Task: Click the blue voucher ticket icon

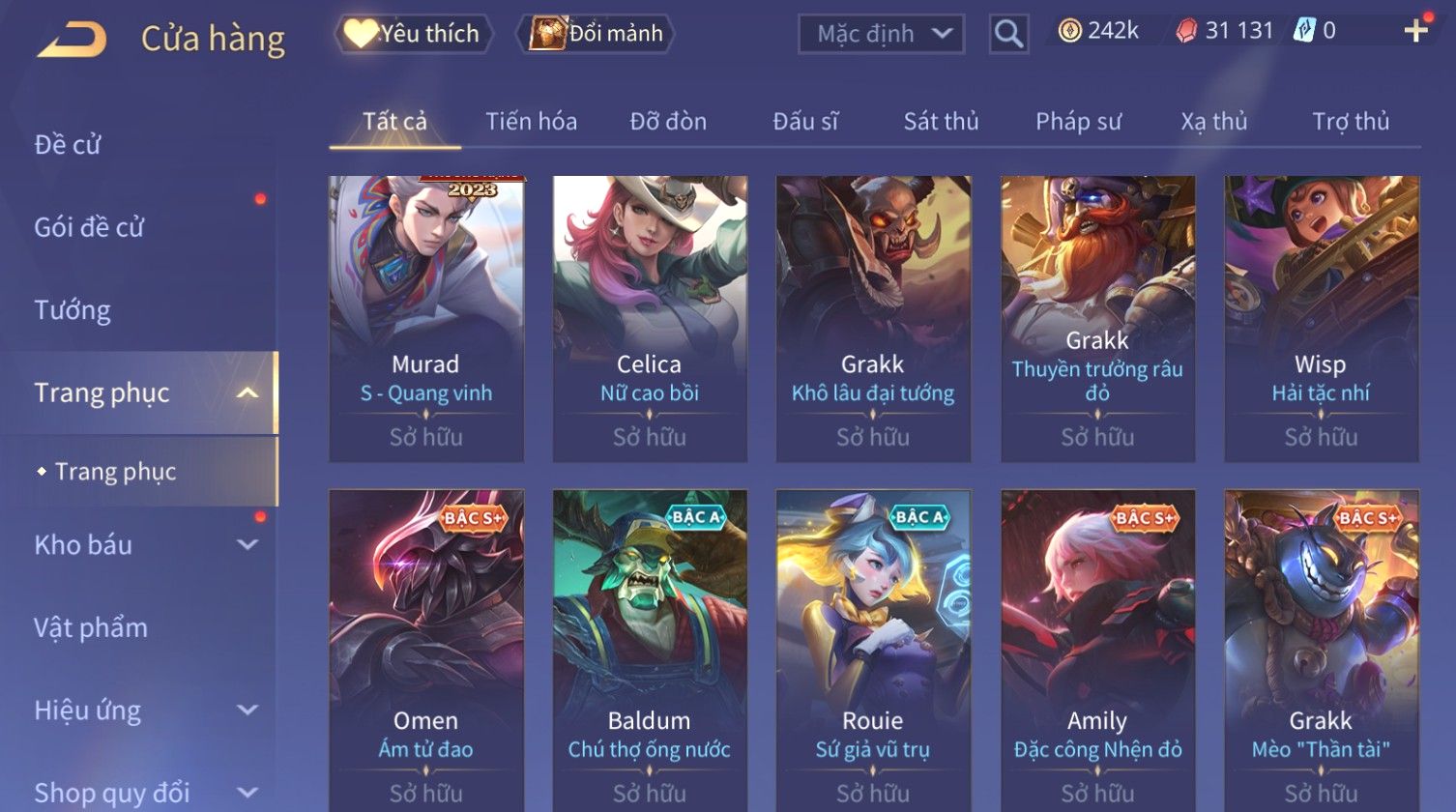Action: tap(1304, 31)
